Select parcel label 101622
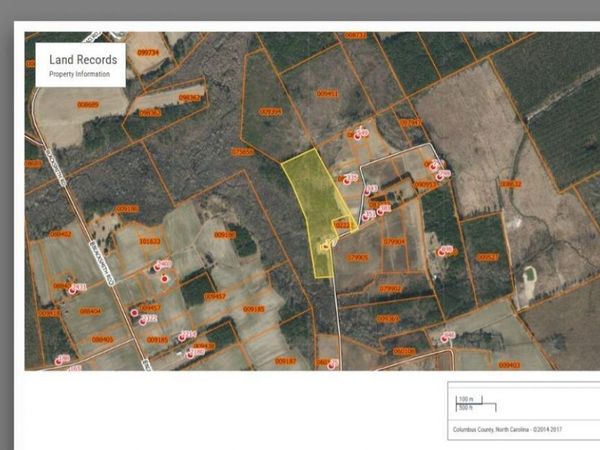 (150, 241)
